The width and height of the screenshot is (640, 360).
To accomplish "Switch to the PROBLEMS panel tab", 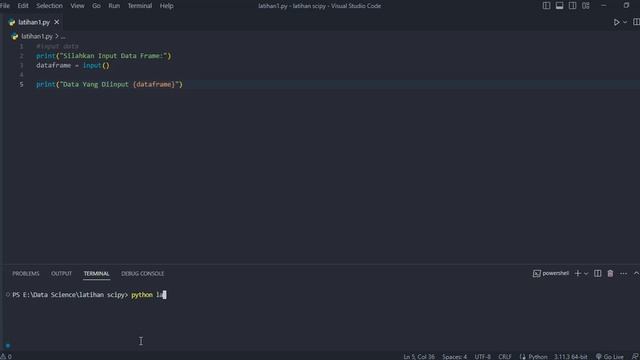I will pos(26,273).
